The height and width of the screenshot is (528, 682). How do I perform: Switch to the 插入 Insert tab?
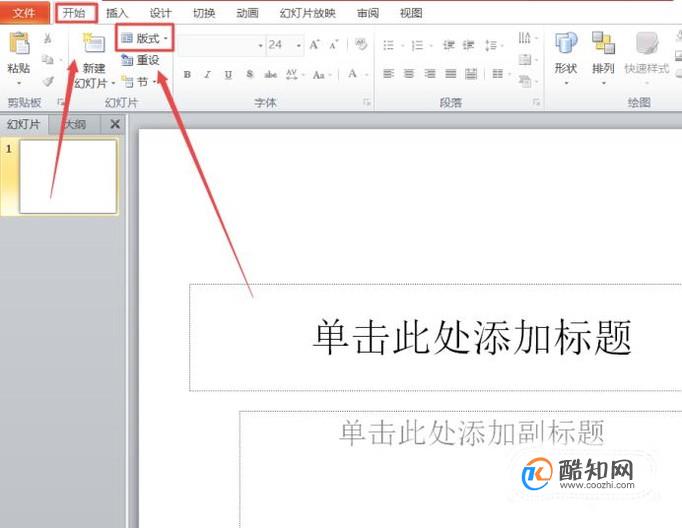pos(117,13)
